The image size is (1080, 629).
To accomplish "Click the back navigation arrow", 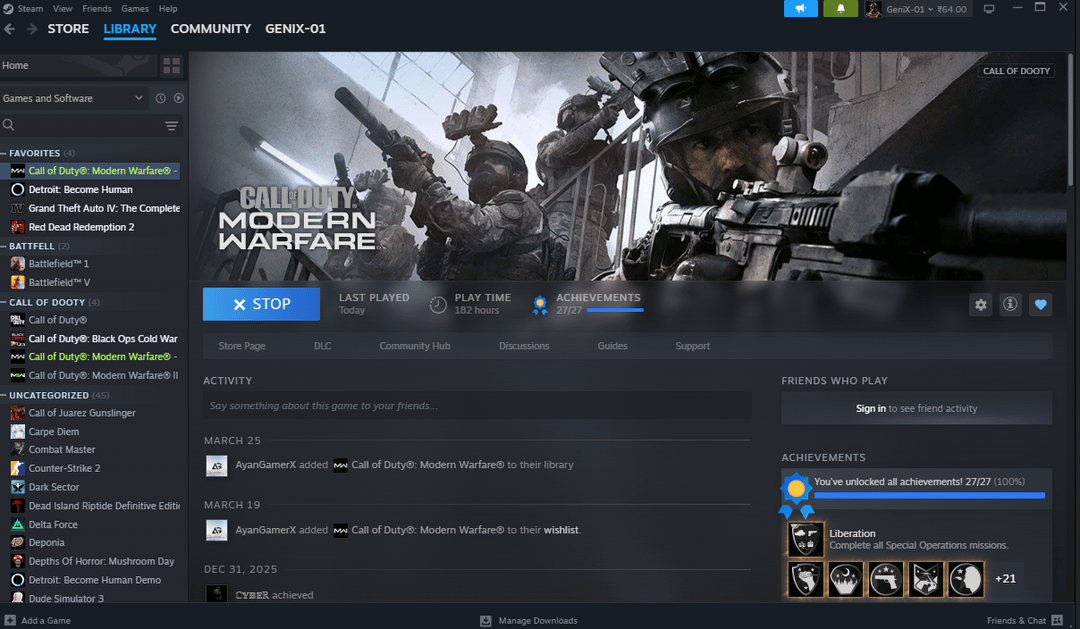I will (10, 29).
